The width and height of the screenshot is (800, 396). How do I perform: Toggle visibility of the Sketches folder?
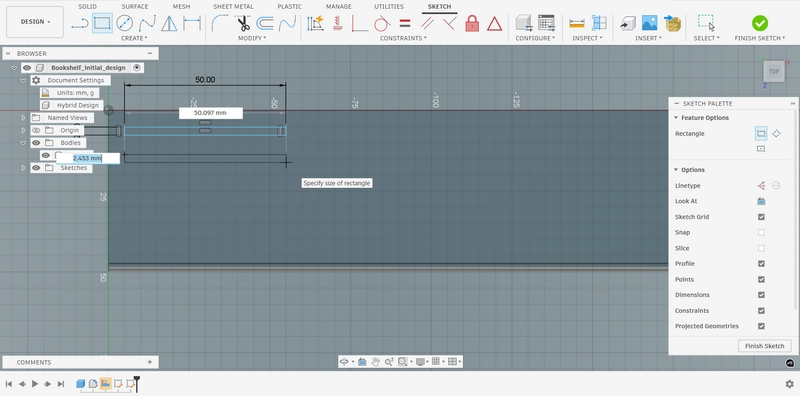tap(36, 168)
